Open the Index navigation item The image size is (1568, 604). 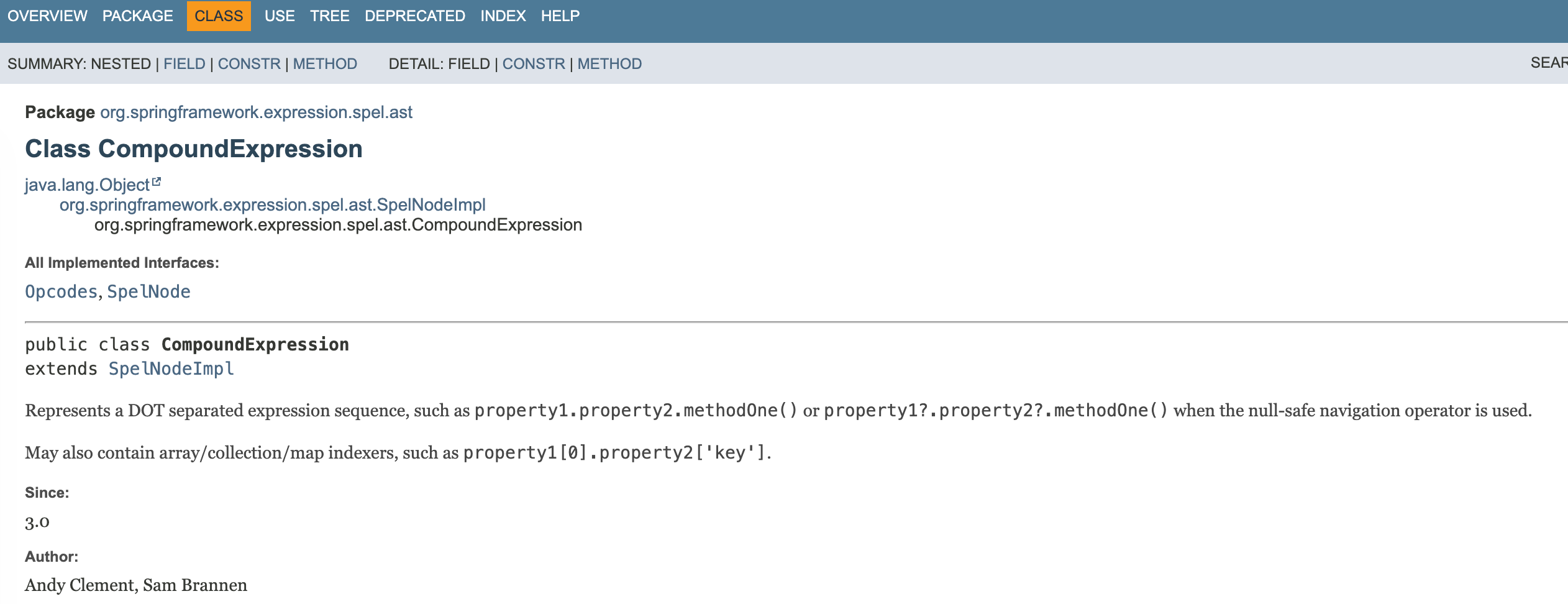point(503,16)
